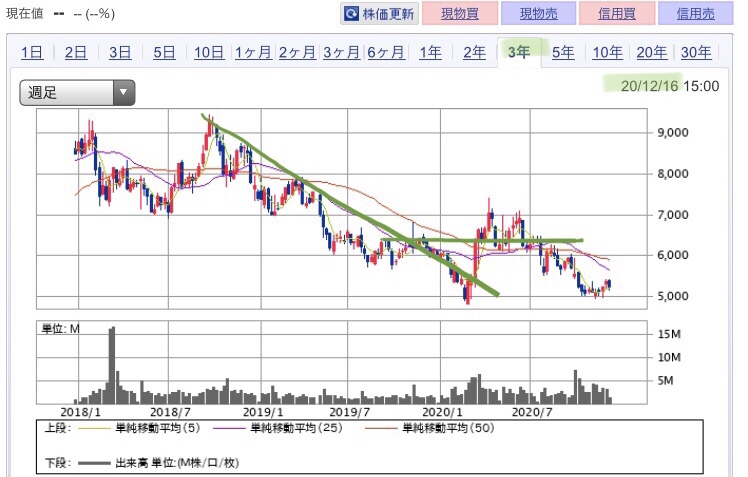Click the 9,000 price axis label
Screen dimensions: 748x477
(673, 133)
